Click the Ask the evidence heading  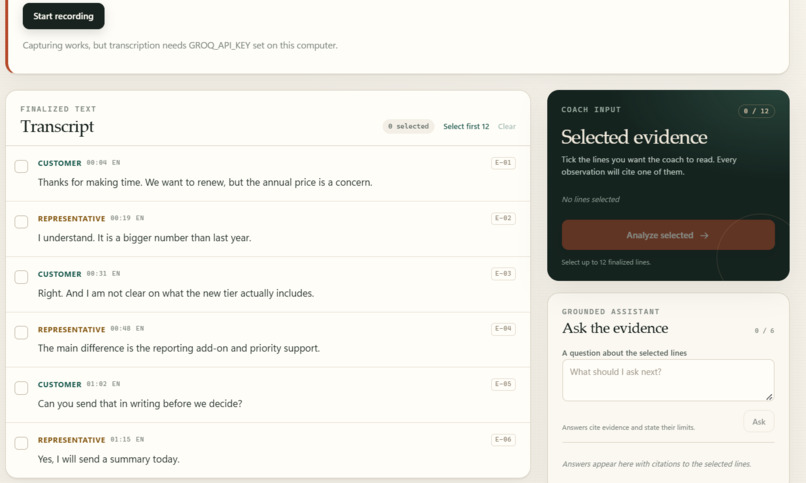[x=615, y=328]
